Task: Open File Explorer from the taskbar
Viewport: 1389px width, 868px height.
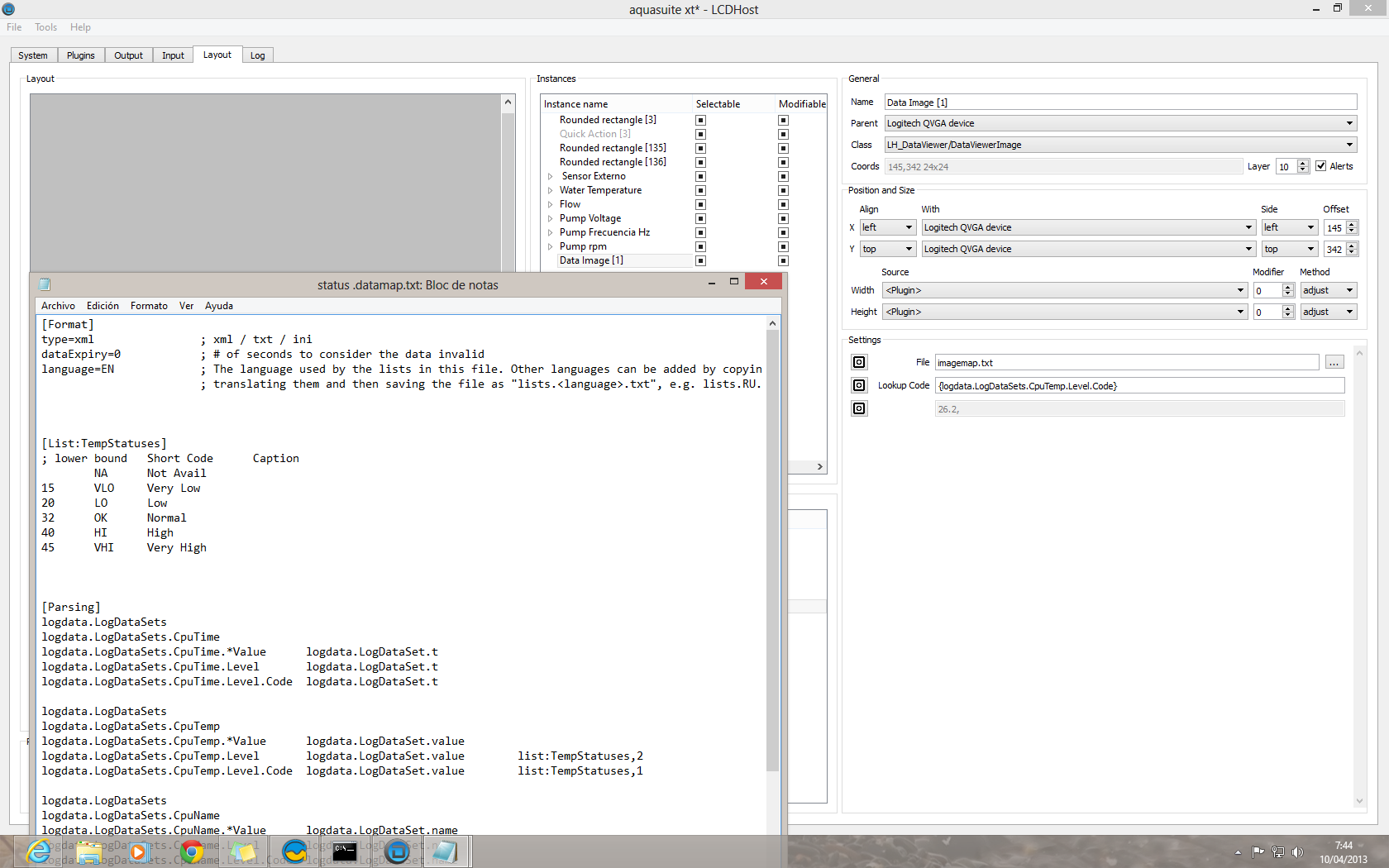Action: click(x=89, y=851)
